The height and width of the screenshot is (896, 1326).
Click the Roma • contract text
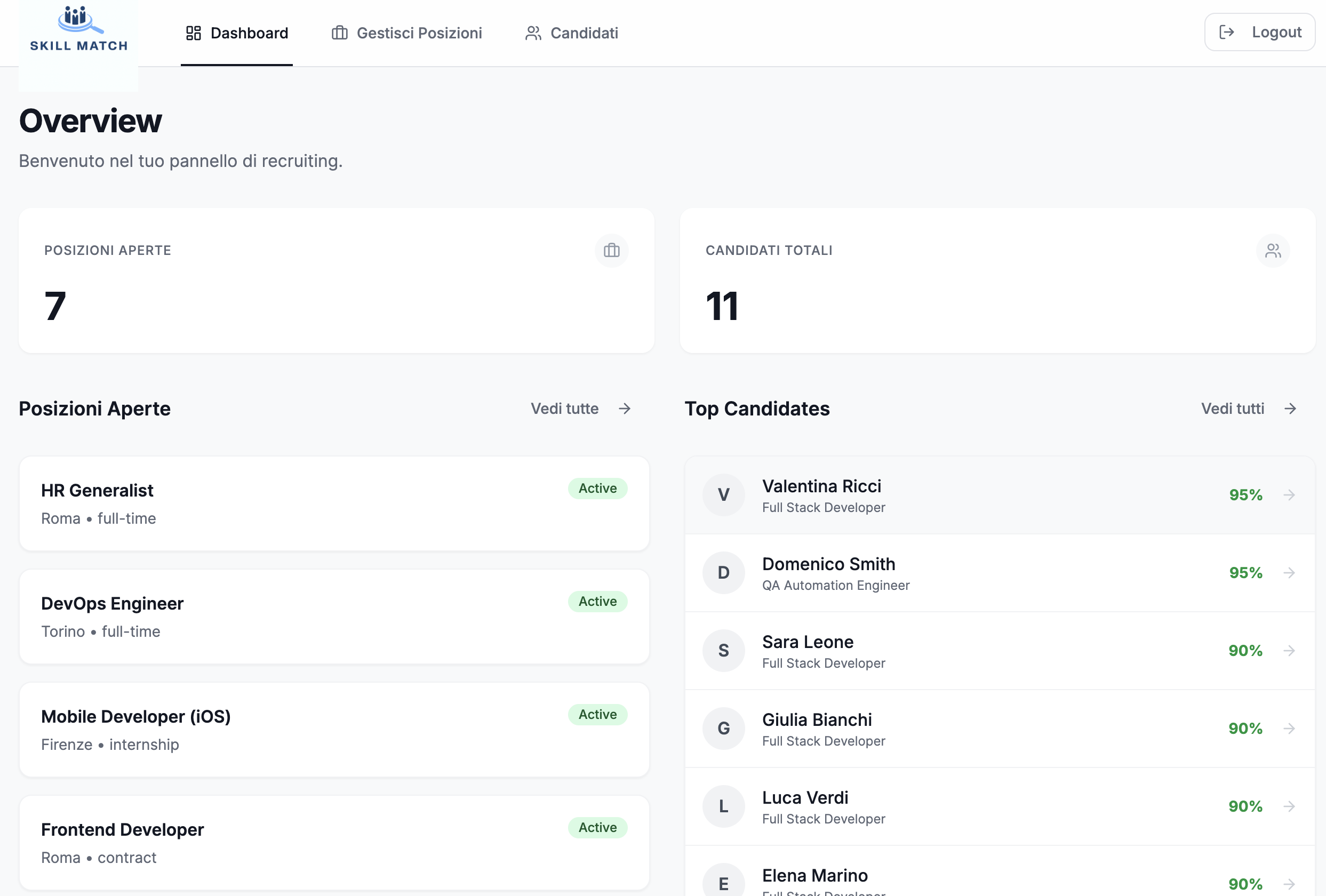pos(98,858)
